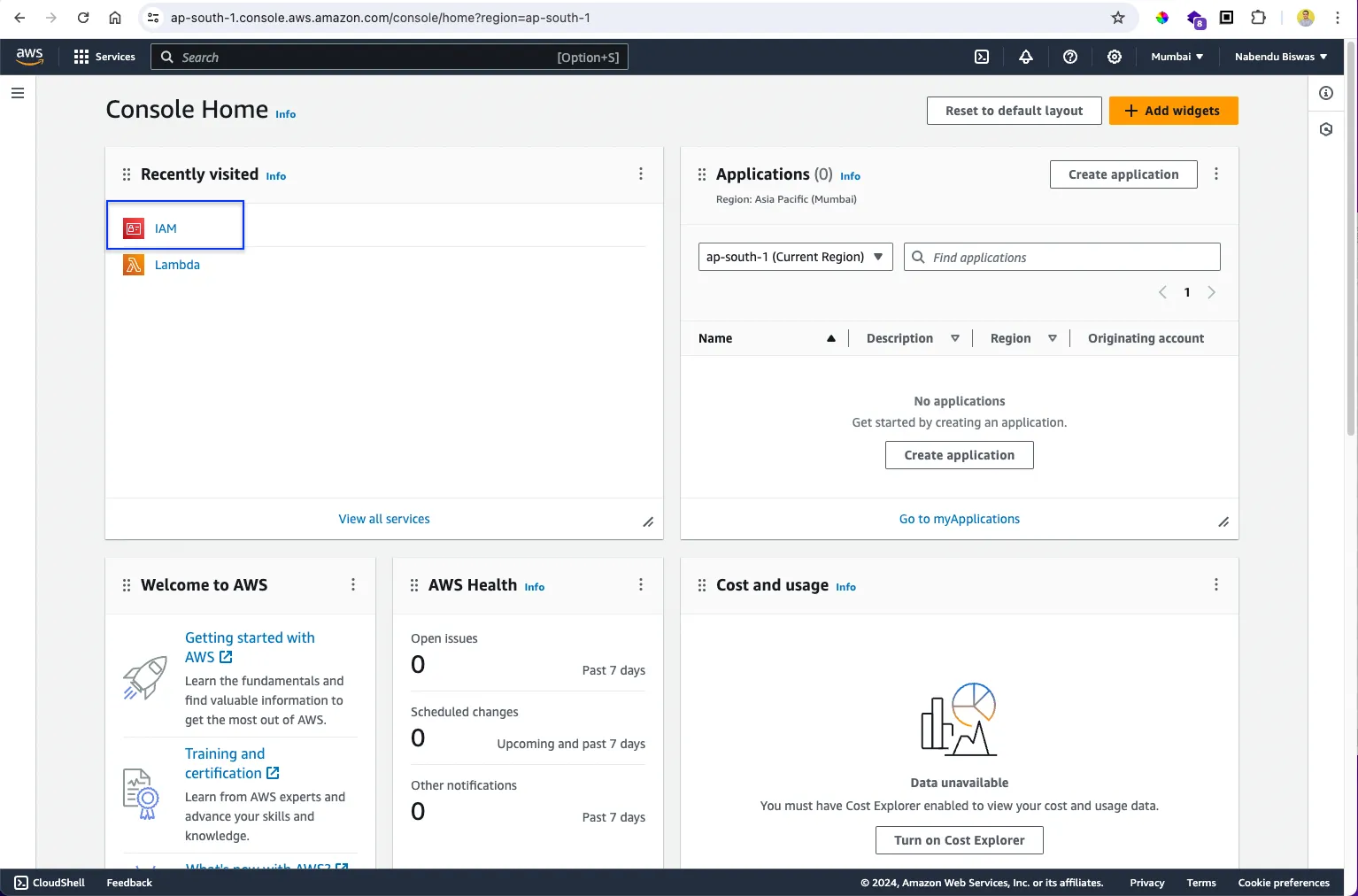Expand the ap-south-1 Current Region dropdown
The height and width of the screenshot is (896, 1358).
(x=796, y=257)
